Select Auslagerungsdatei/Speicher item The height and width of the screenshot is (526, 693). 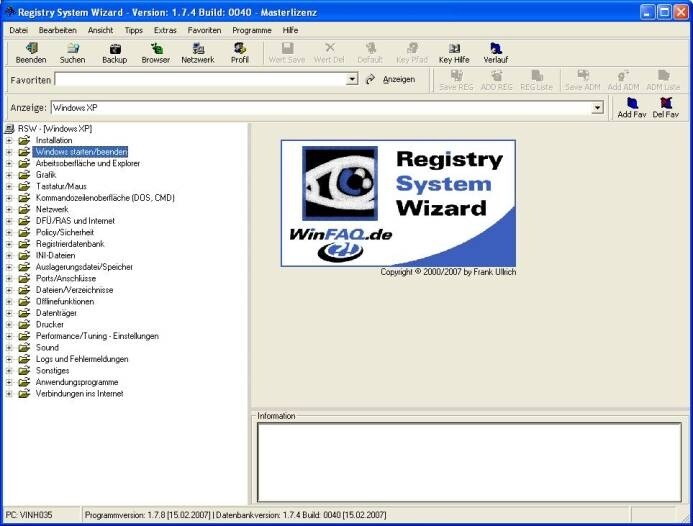point(84,267)
